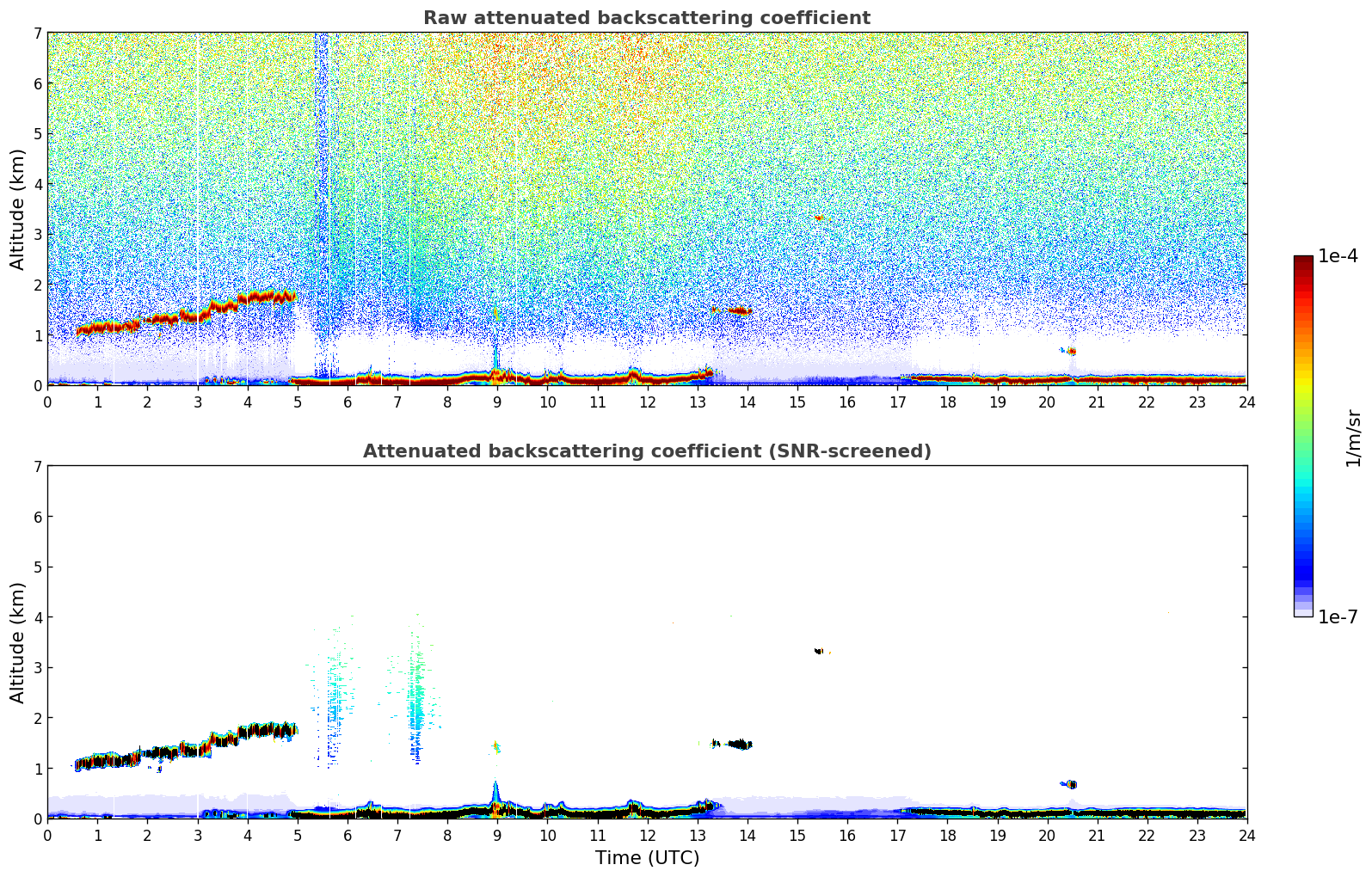Click the small cloud spot near 20.5 UTC, bottom plot

pos(1069,784)
